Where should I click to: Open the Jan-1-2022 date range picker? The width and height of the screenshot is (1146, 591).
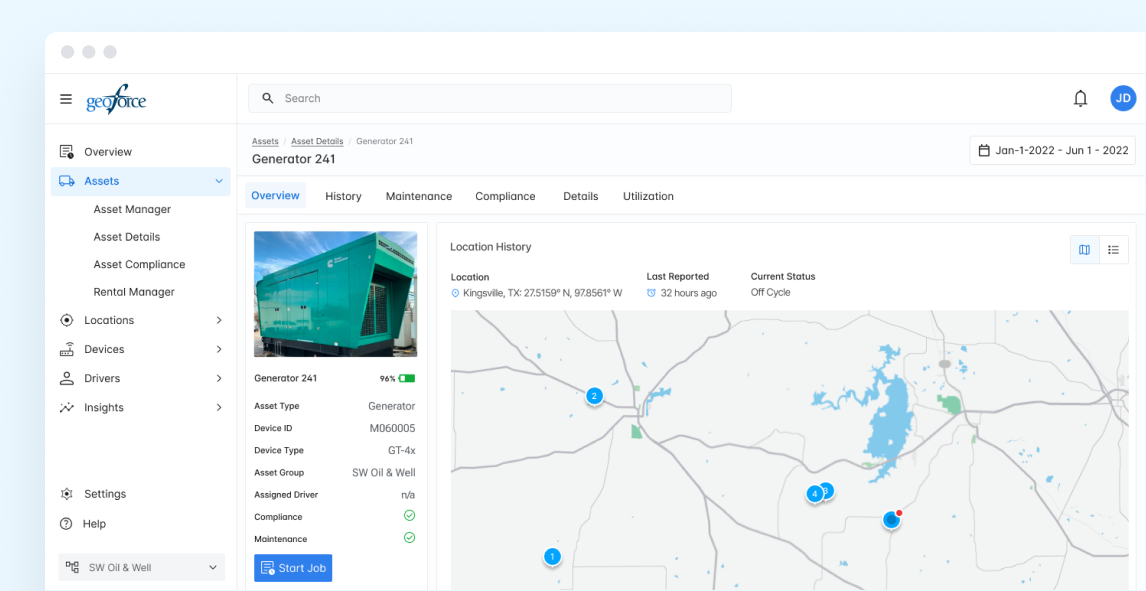pos(1052,150)
